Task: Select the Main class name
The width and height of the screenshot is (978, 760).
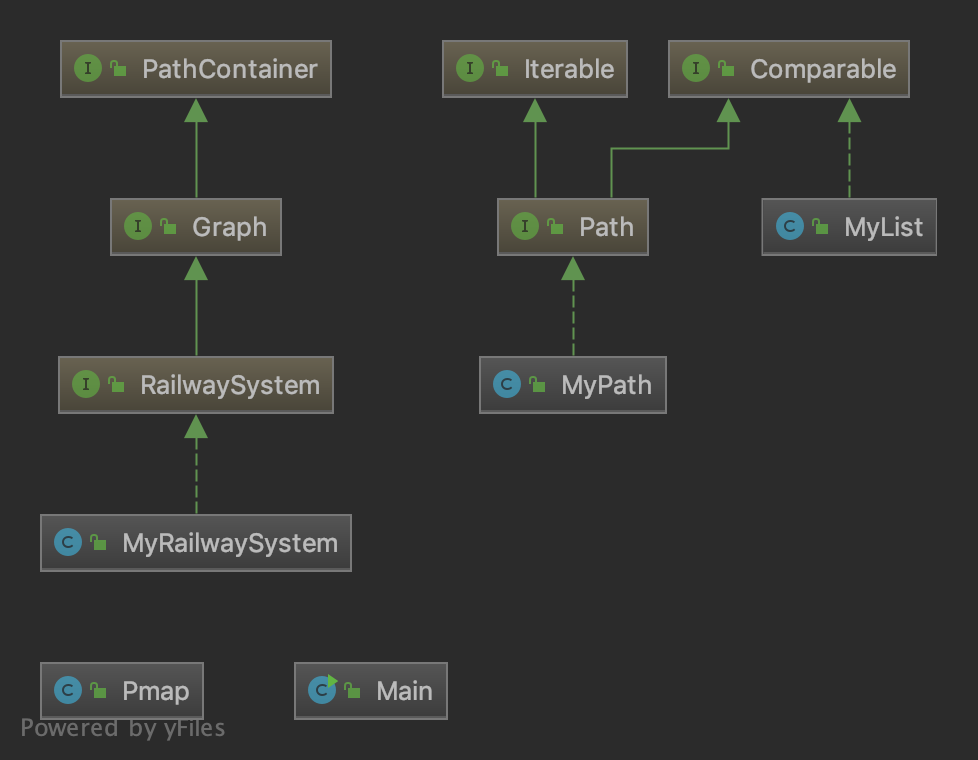Action: pos(404,691)
